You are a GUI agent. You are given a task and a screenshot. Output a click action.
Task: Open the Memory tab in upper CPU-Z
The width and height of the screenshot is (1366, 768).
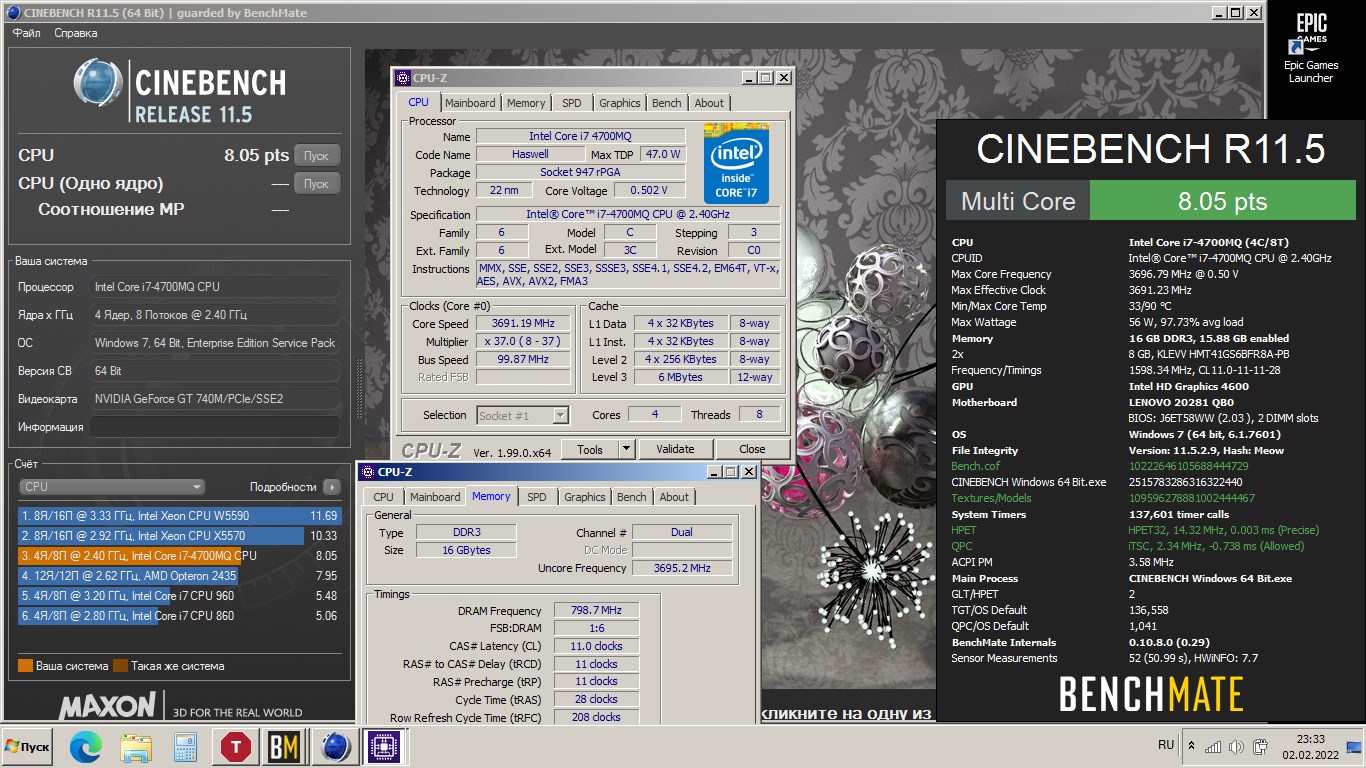(x=526, y=103)
